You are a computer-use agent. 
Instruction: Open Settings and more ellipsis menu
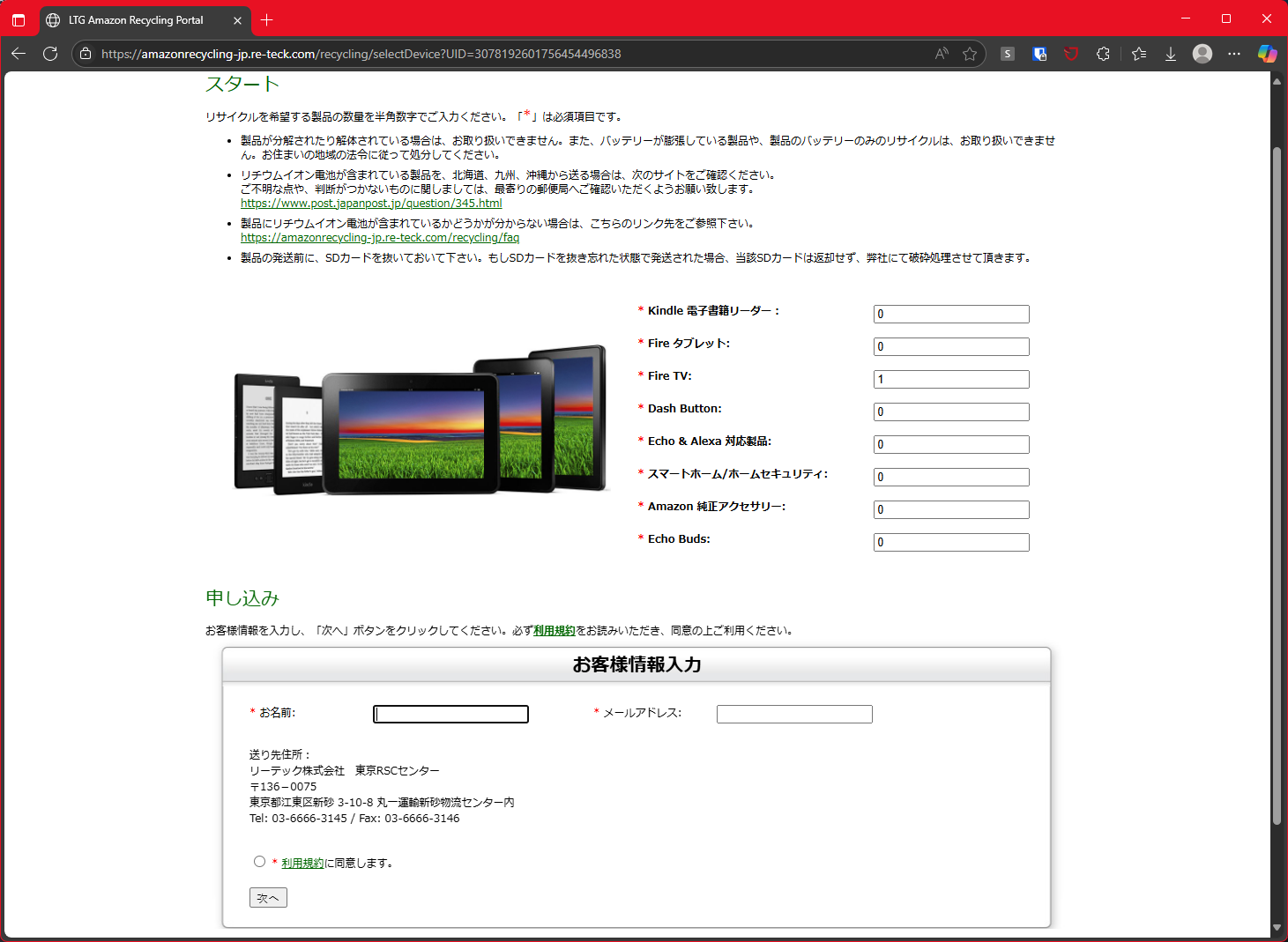[1234, 54]
